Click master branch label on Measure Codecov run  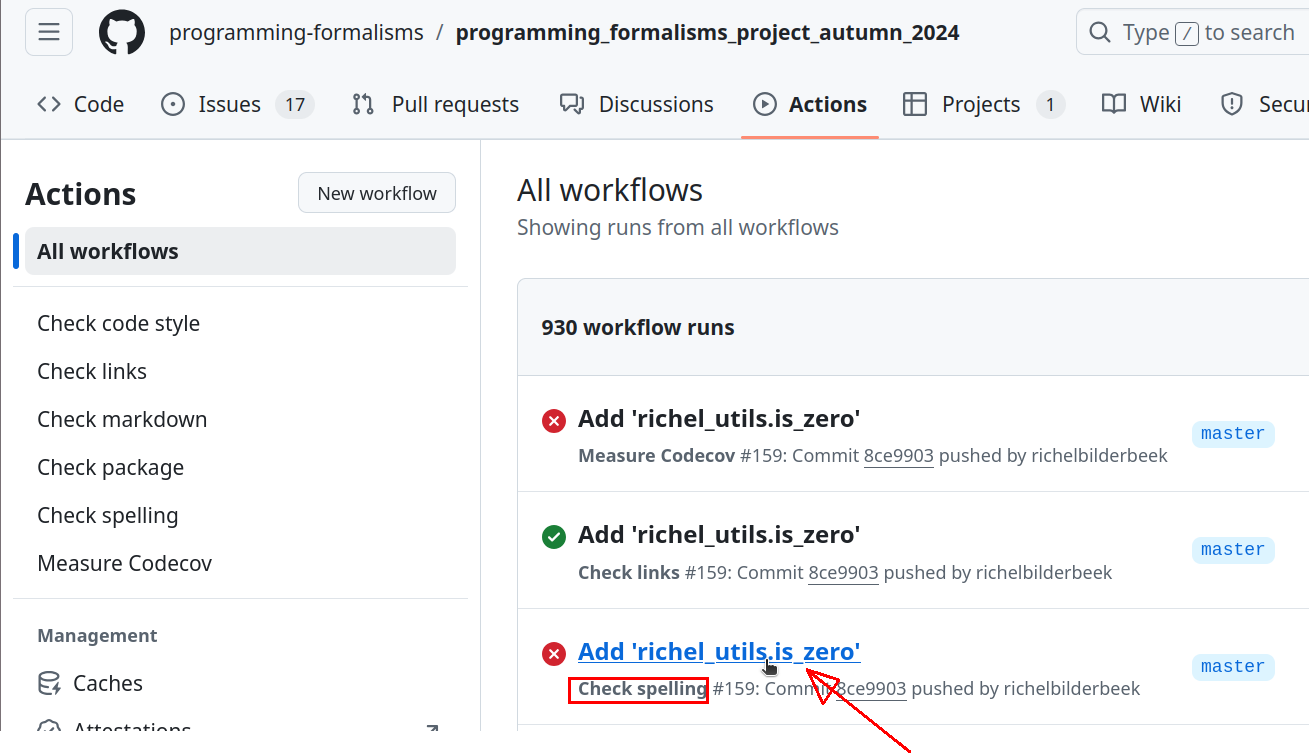click(1232, 433)
